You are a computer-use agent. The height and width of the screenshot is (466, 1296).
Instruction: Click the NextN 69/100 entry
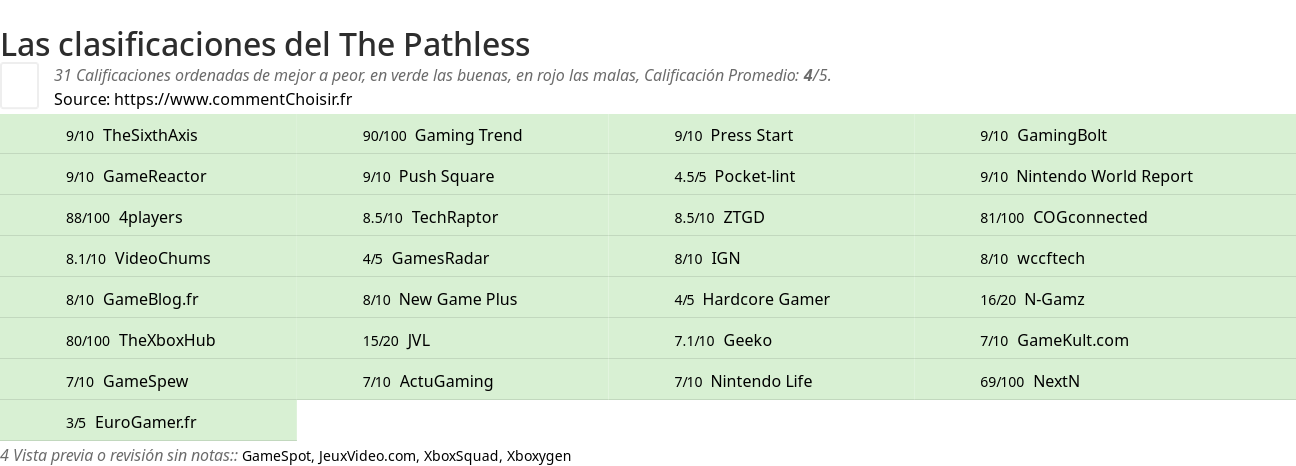pyautogui.click(x=1055, y=381)
